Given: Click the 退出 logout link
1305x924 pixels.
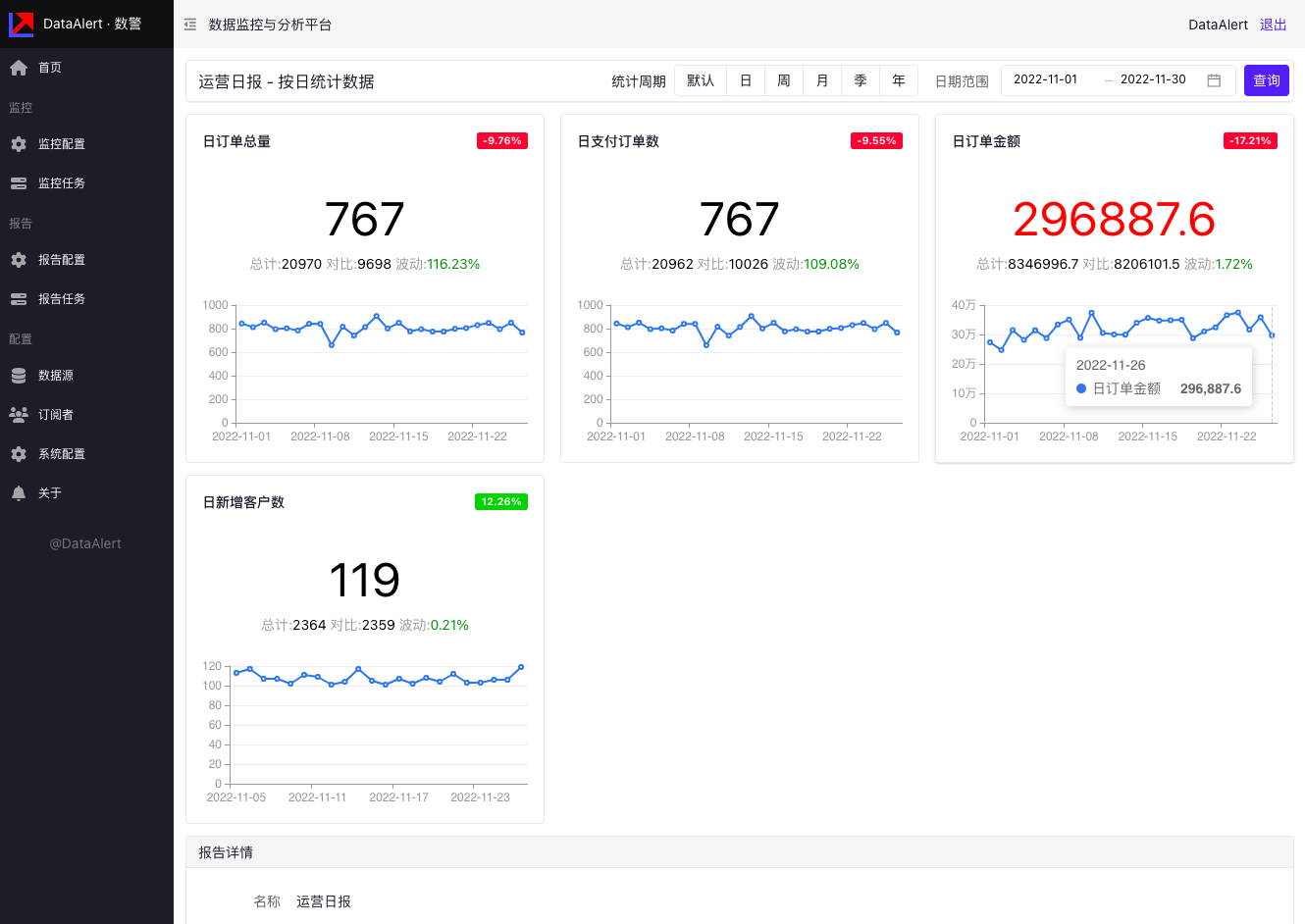Looking at the screenshot, I should point(1273,25).
